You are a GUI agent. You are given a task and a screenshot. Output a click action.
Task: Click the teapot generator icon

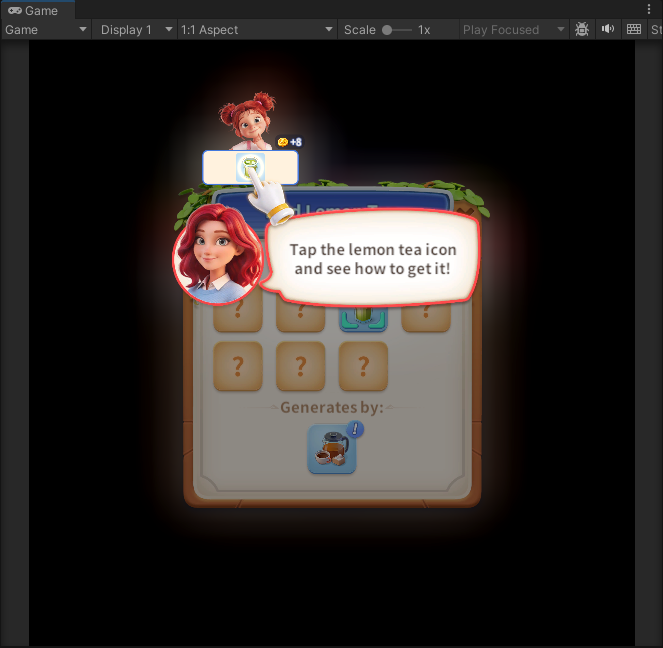click(x=331, y=449)
